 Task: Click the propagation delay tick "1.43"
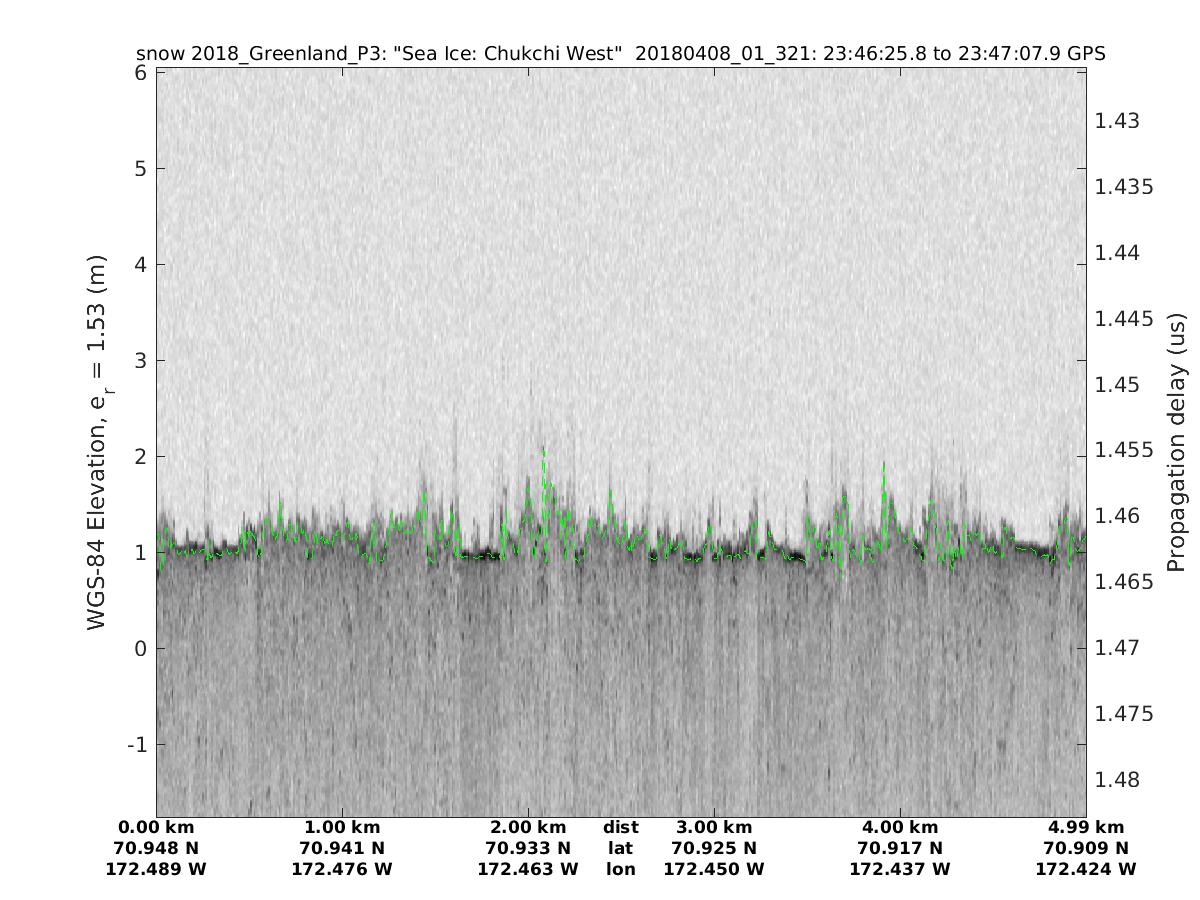click(x=1117, y=121)
